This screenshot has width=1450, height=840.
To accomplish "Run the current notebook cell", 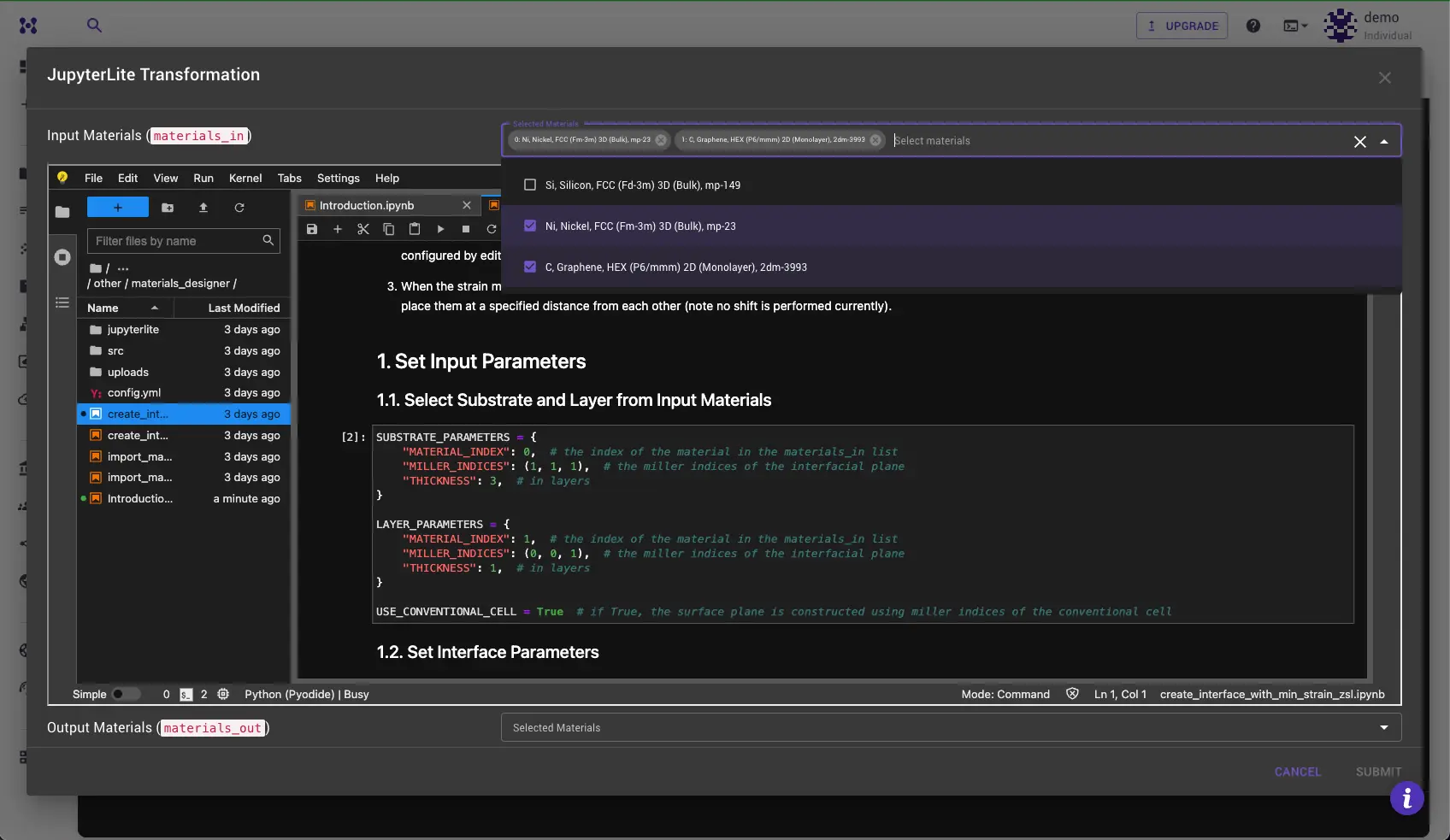I will click(x=440, y=229).
